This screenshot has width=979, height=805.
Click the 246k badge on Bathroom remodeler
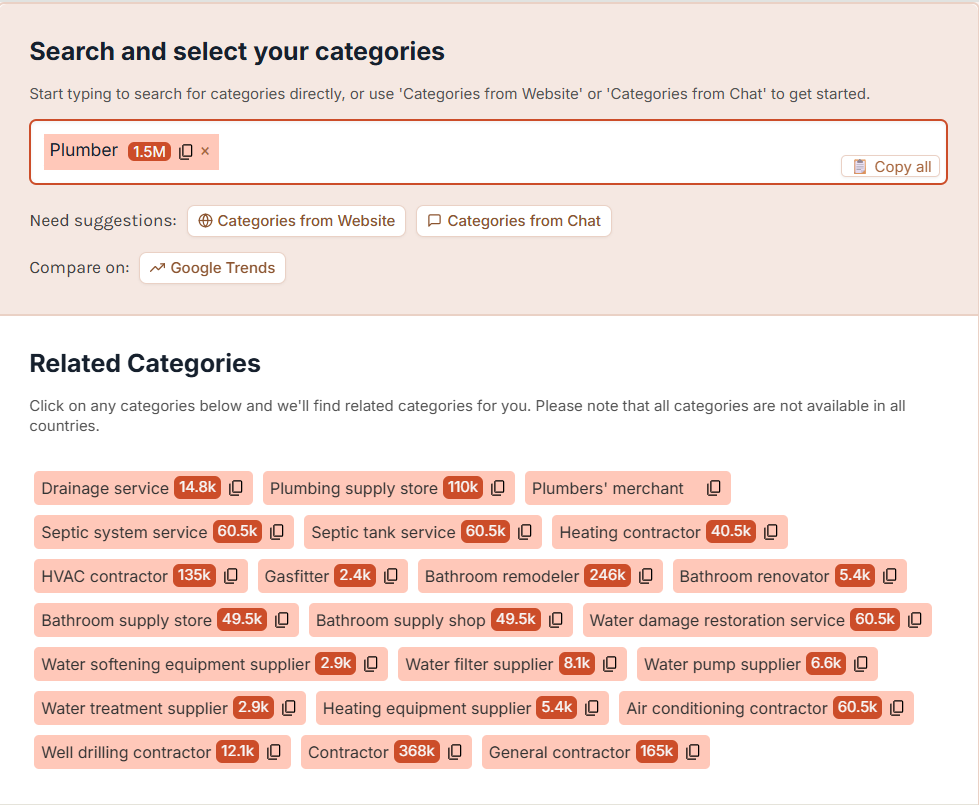[x=608, y=575]
